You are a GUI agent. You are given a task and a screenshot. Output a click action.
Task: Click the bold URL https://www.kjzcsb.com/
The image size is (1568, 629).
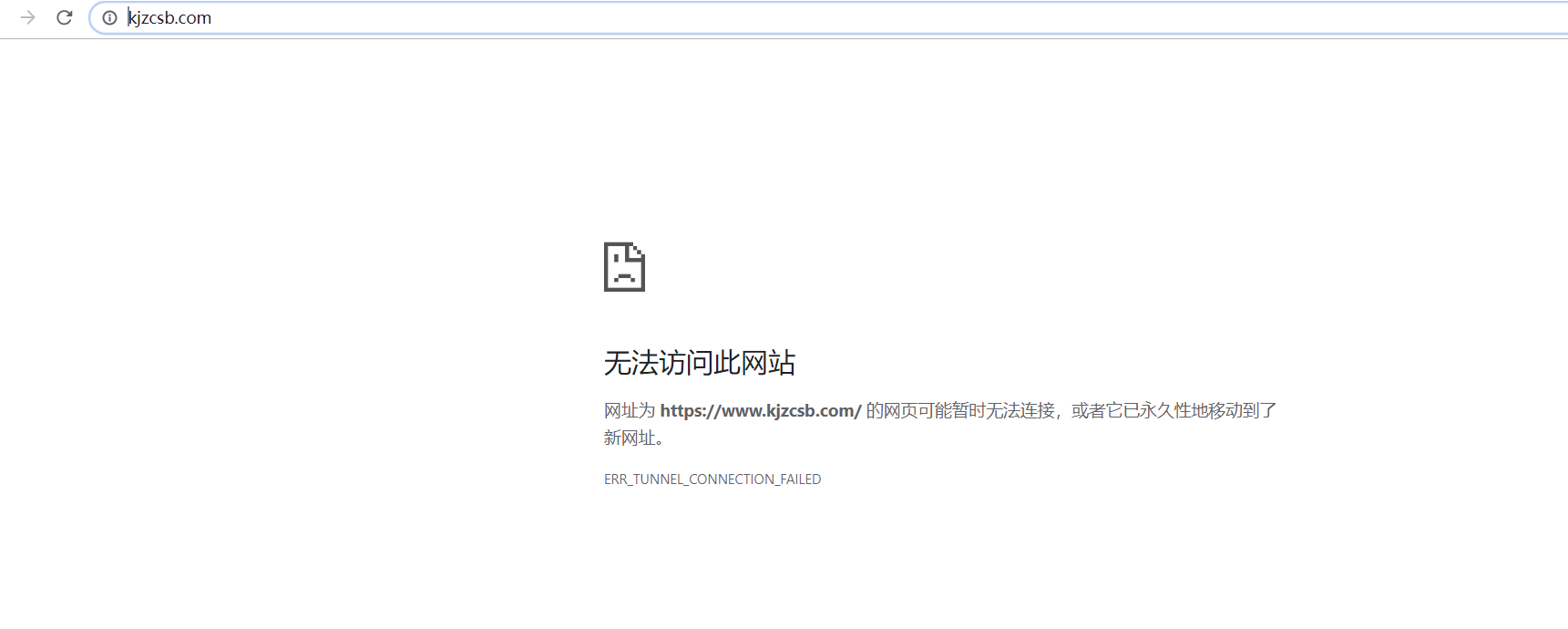[761, 411]
